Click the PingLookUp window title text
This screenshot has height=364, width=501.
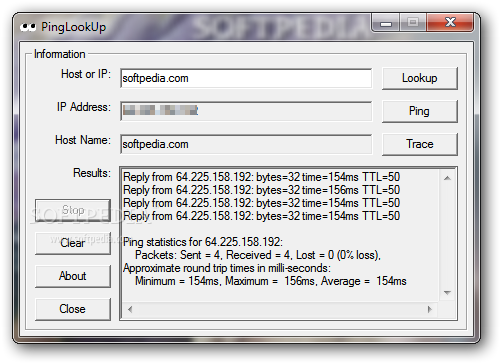[74, 27]
